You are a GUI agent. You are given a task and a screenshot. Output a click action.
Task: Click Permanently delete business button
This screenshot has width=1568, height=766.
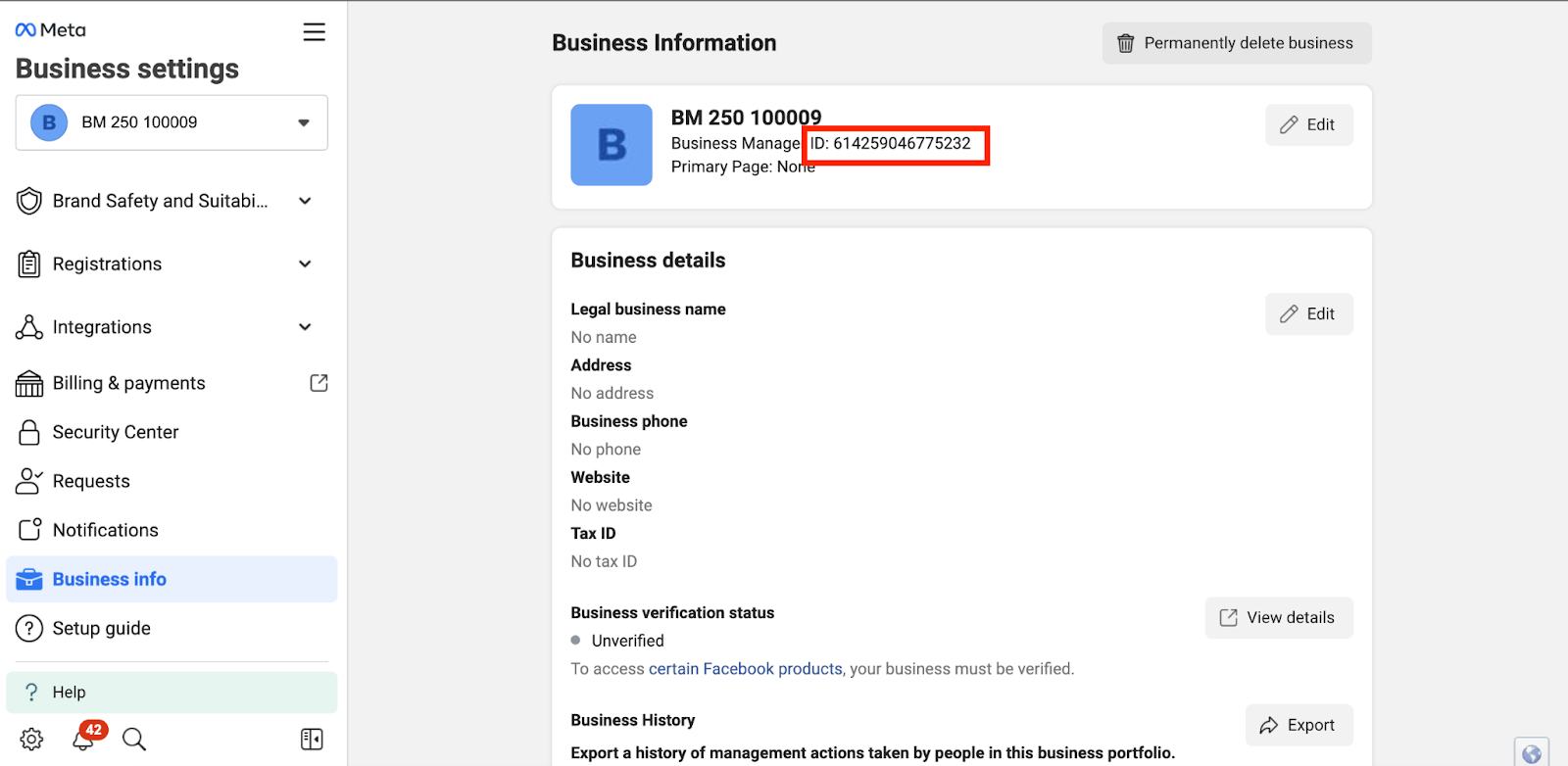click(1237, 43)
